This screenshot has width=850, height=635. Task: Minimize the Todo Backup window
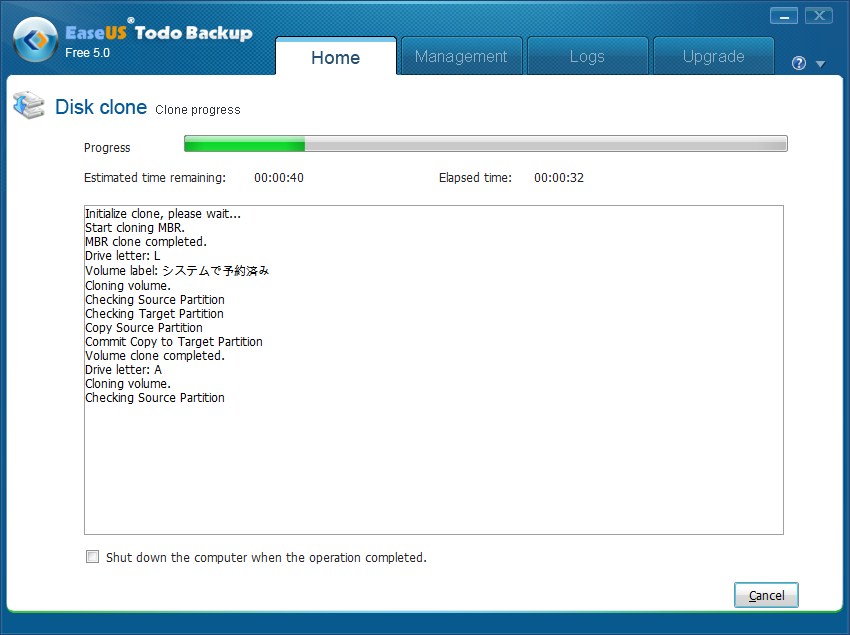click(x=785, y=16)
